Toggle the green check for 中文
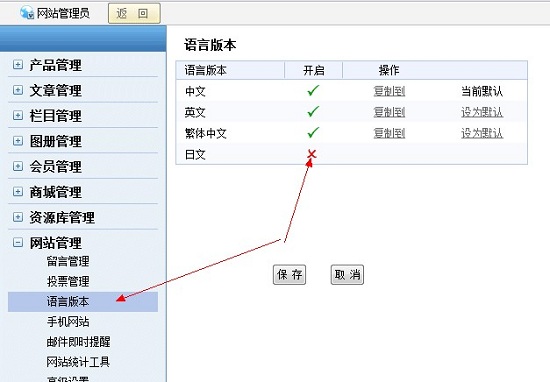This screenshot has width=550, height=382. point(313,91)
